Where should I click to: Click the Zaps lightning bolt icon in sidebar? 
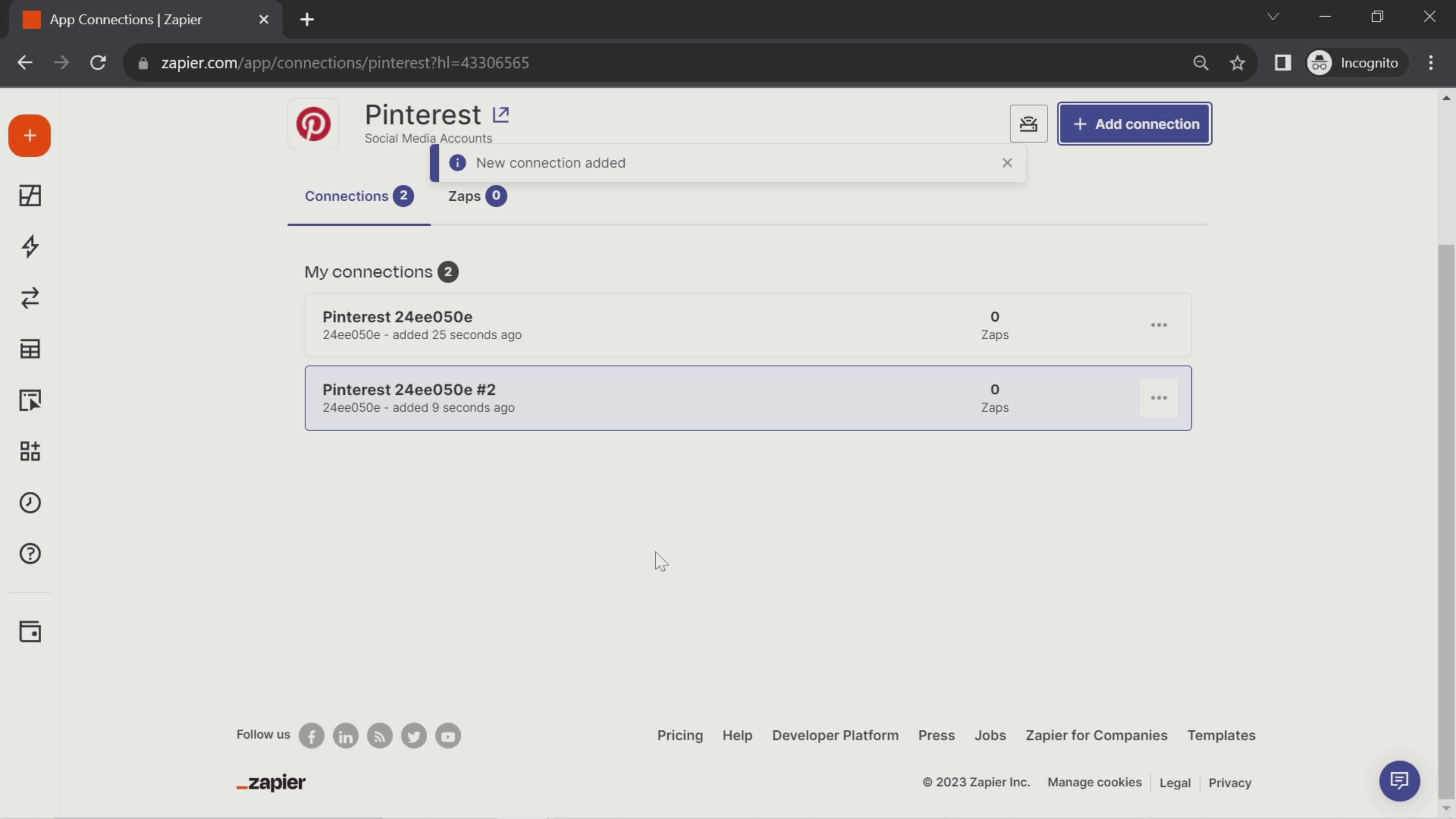[x=30, y=246]
